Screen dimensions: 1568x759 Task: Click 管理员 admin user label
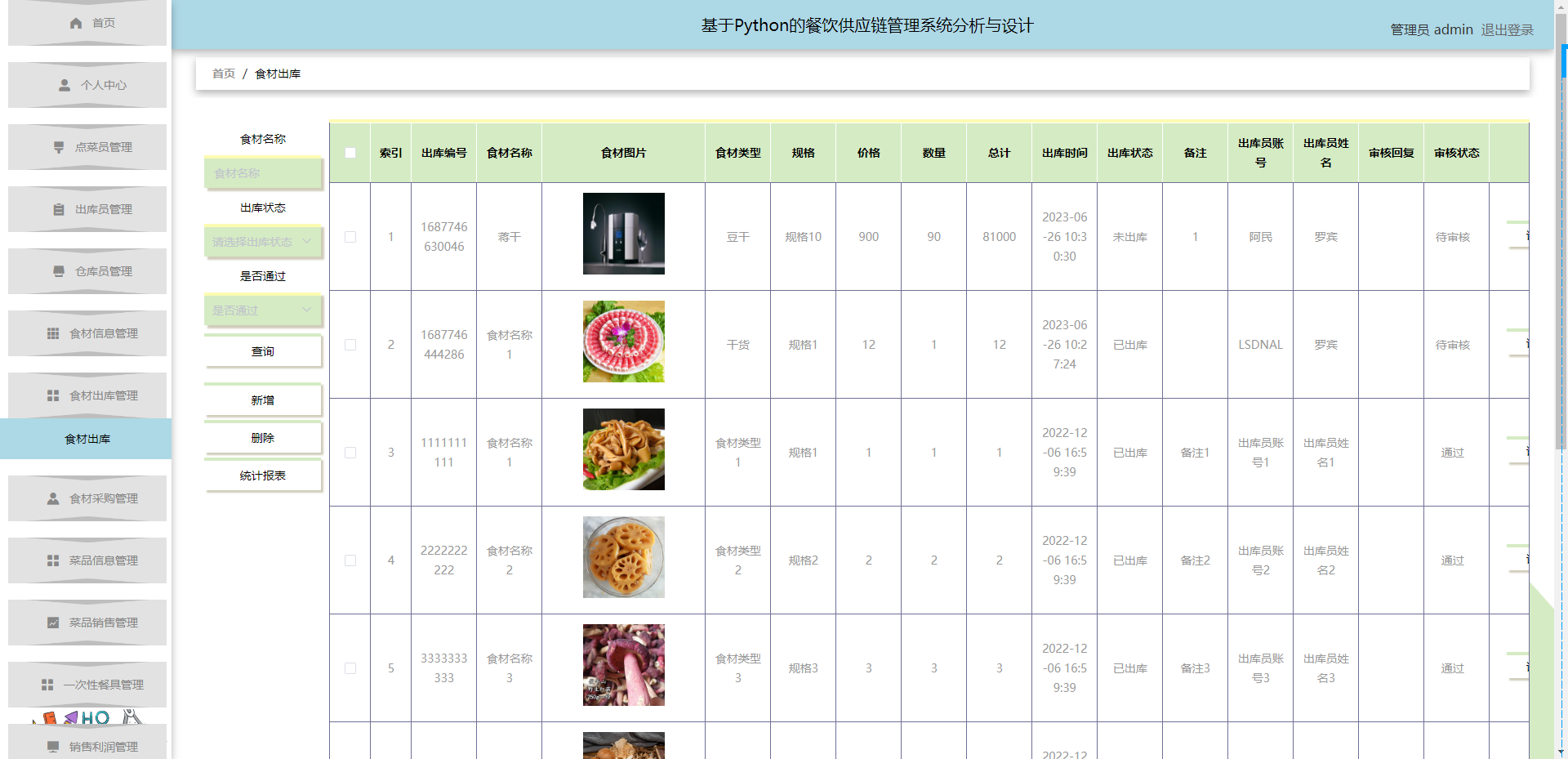pos(1432,29)
